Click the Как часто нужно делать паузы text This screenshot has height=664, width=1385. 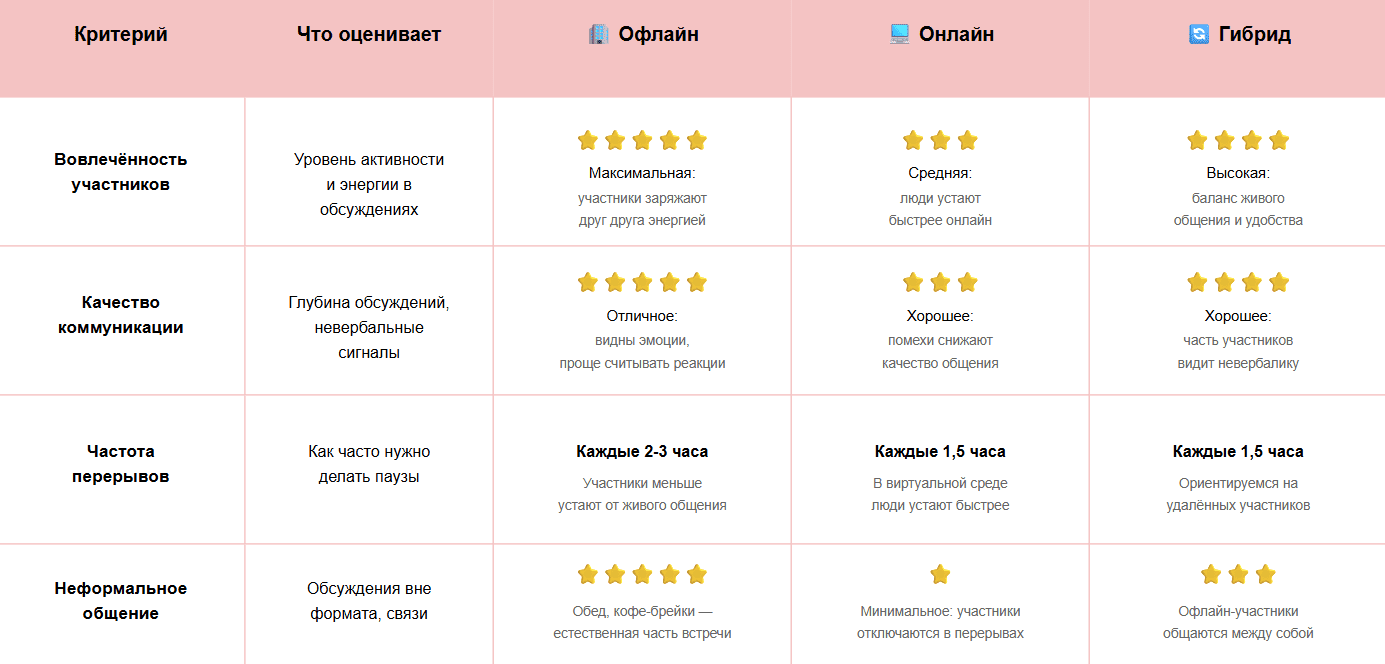(369, 464)
